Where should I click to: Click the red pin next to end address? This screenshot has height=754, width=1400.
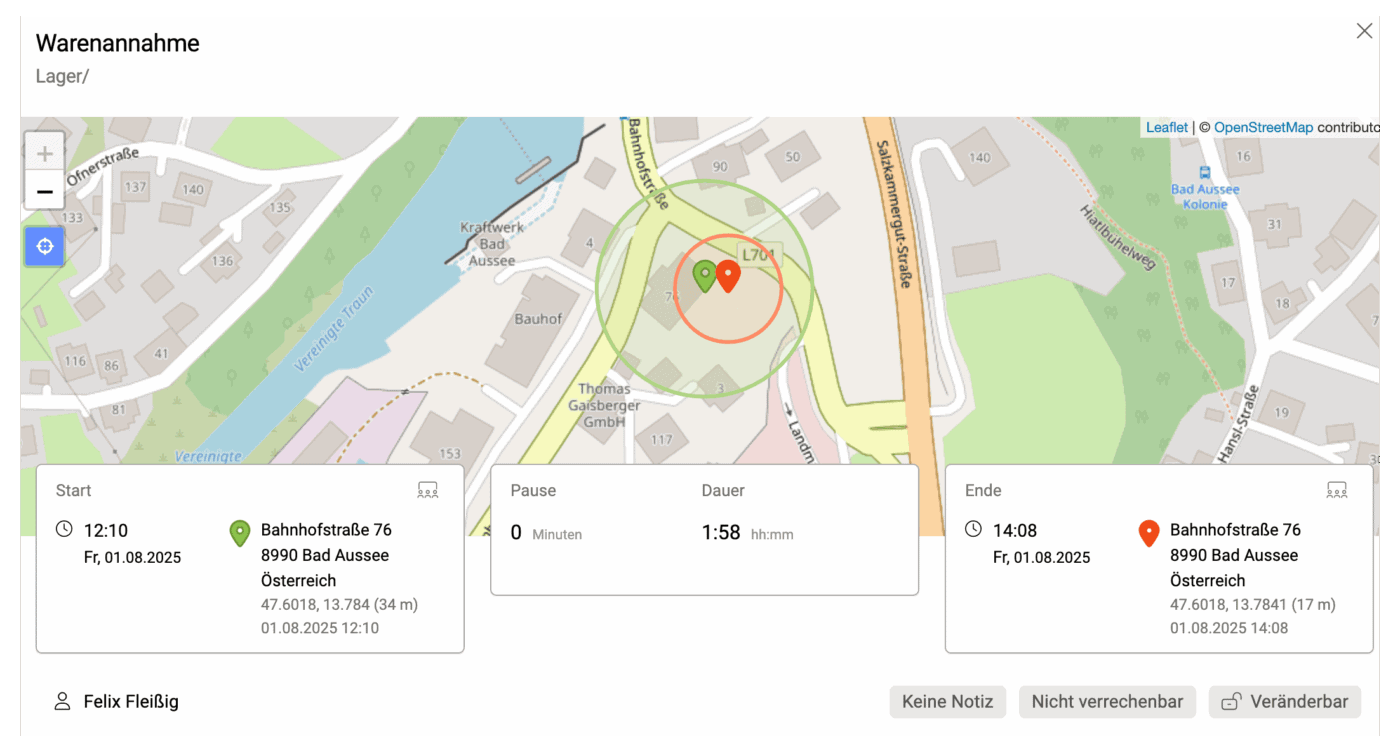[x=1149, y=533]
